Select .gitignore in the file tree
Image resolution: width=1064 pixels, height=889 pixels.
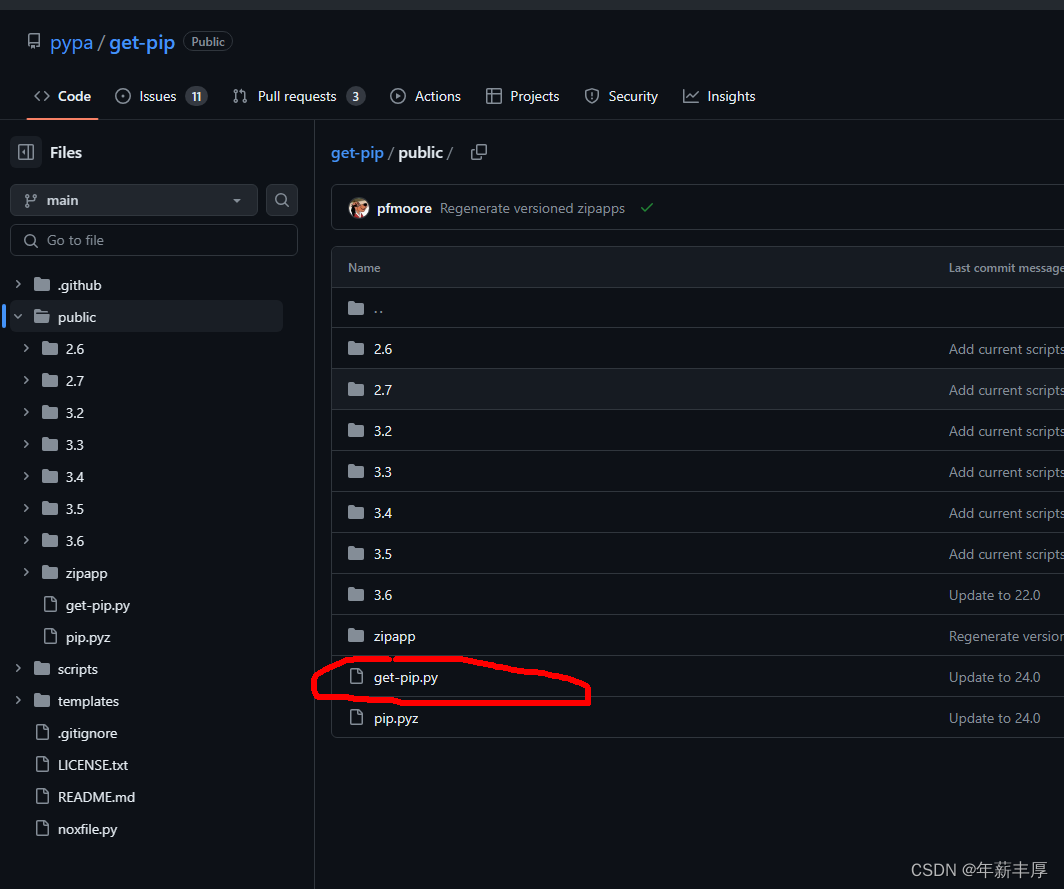point(88,734)
